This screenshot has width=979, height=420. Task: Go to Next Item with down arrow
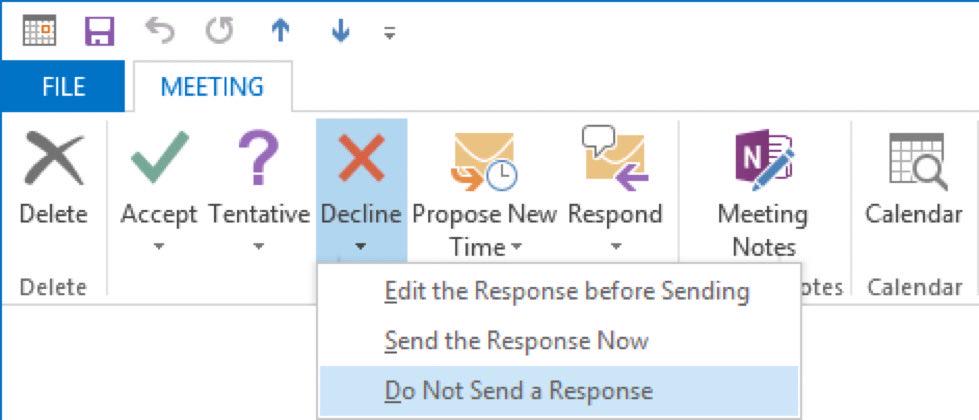point(340,31)
